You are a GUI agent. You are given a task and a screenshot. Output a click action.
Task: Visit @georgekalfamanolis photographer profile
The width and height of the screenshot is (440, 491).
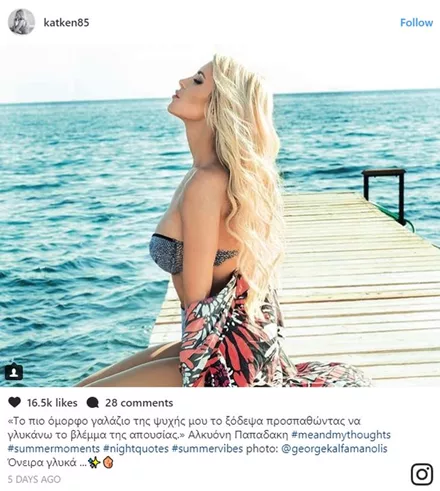point(334,449)
